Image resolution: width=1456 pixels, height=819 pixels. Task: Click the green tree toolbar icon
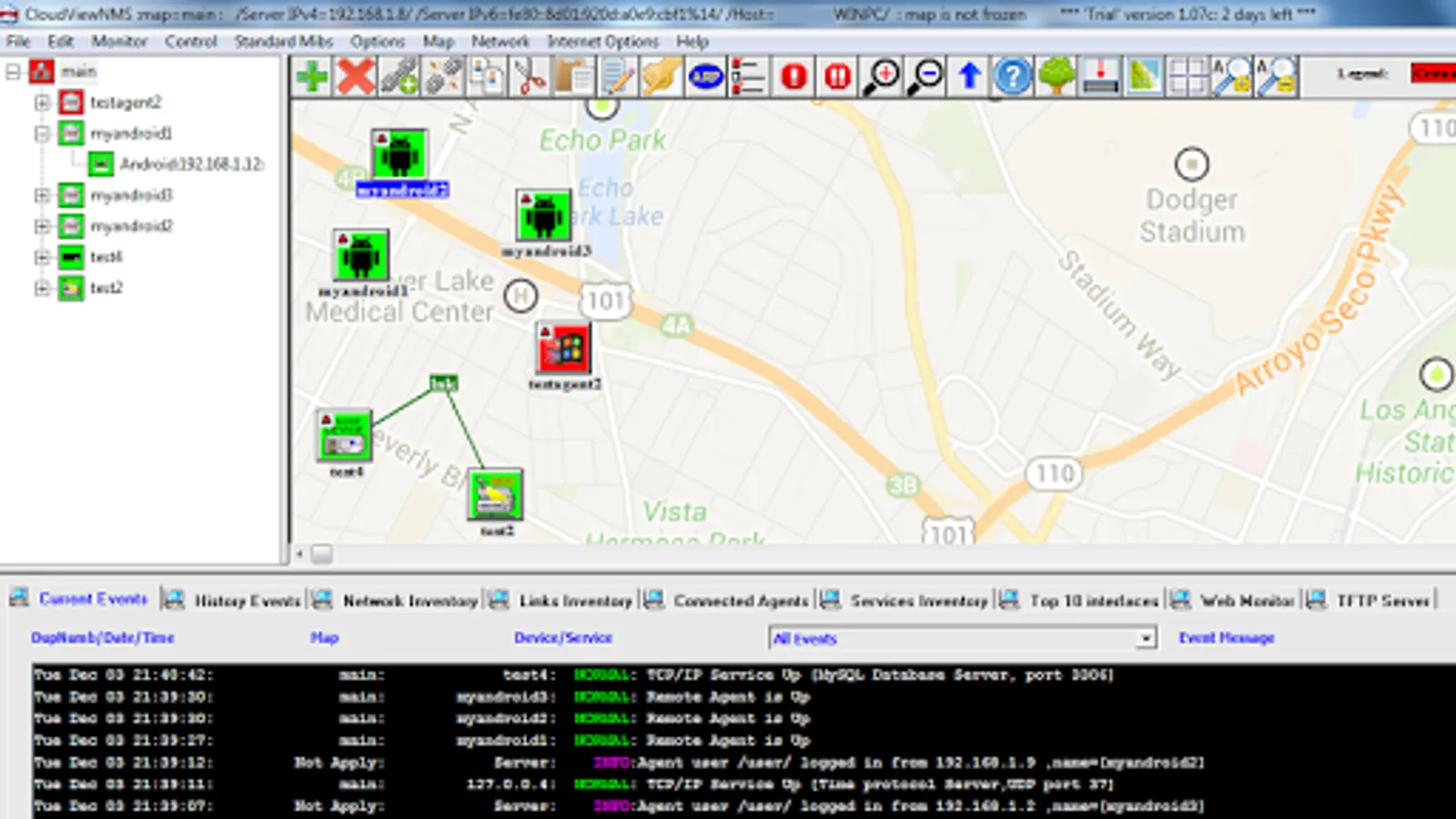coord(1057,77)
